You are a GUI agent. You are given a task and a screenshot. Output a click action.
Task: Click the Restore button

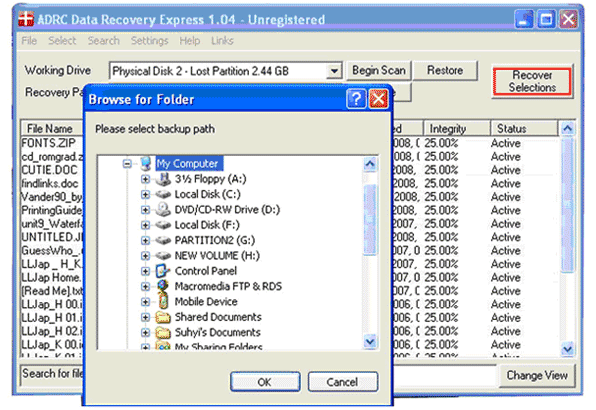pyautogui.click(x=445, y=70)
